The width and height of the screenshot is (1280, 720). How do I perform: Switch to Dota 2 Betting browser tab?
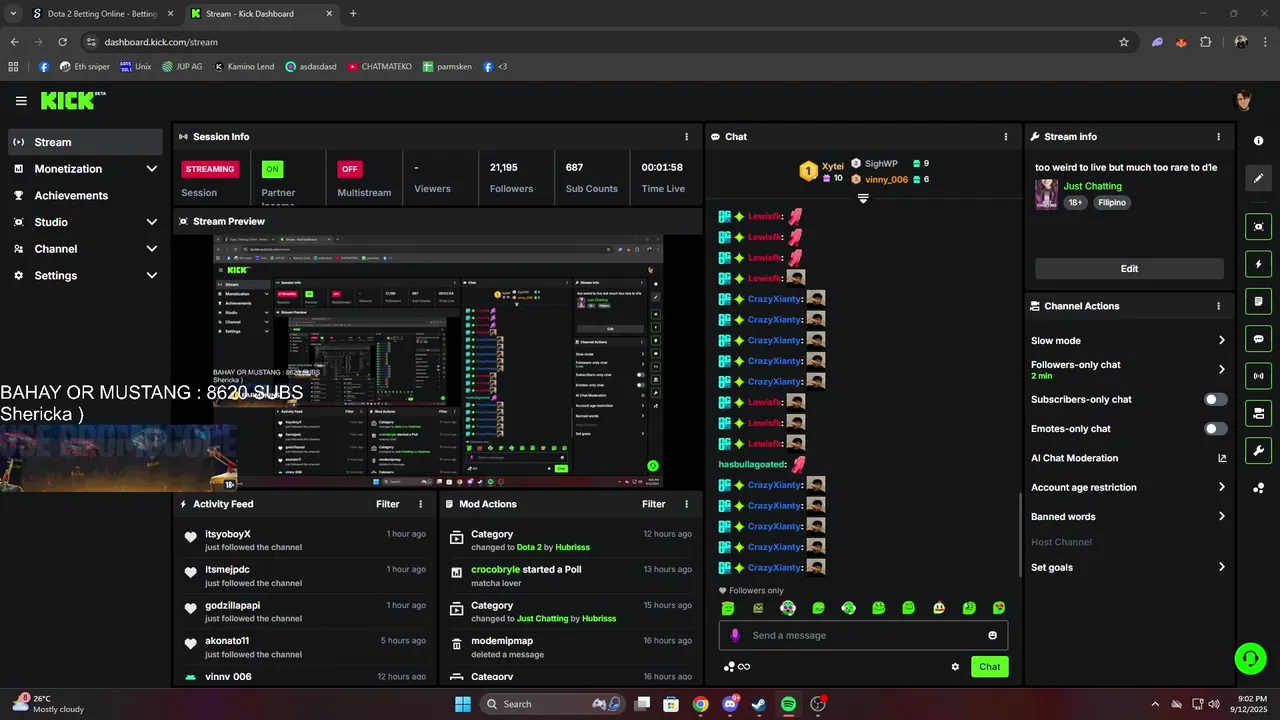coord(100,14)
